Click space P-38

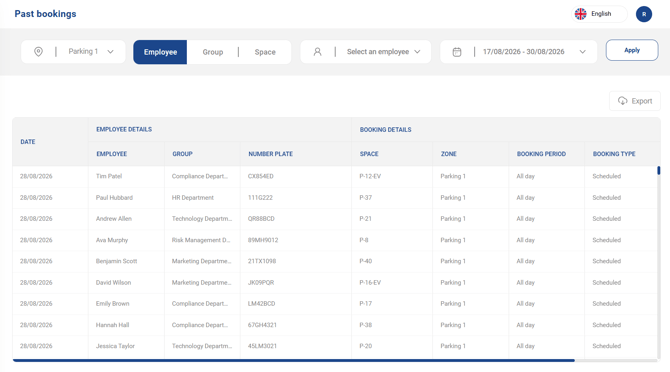[x=366, y=325]
